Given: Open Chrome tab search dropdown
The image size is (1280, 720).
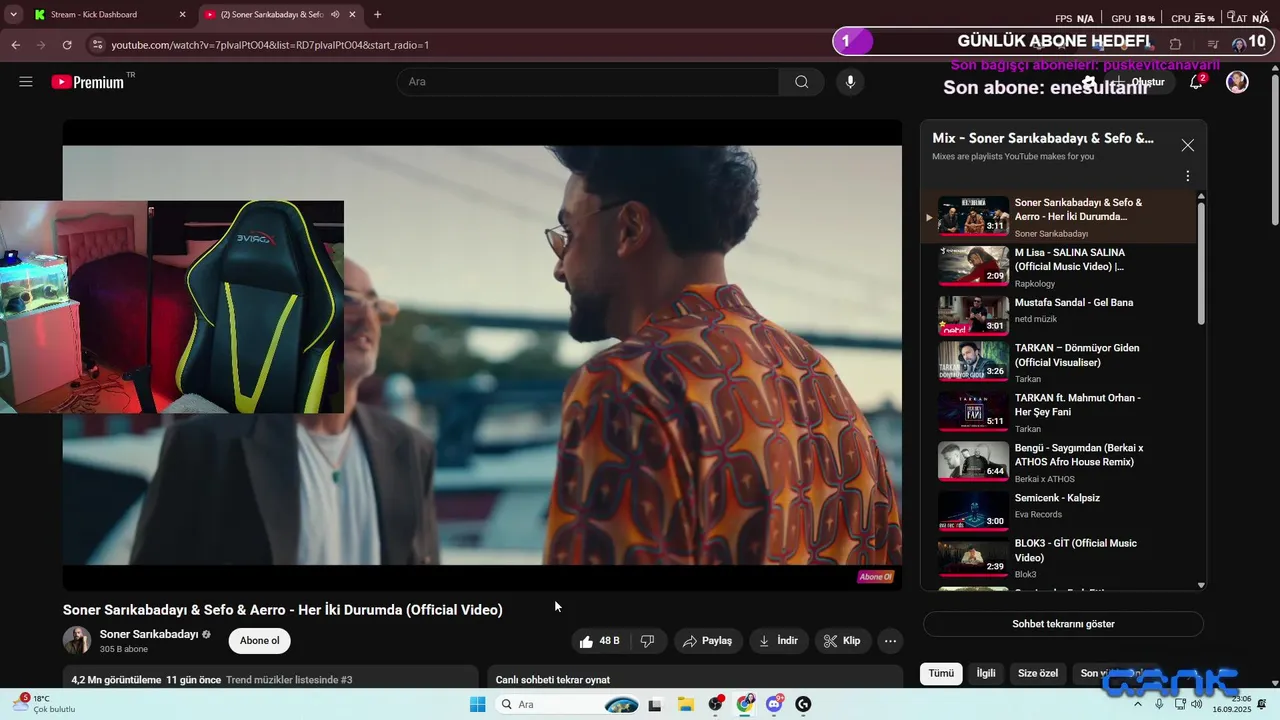Looking at the screenshot, I should [13, 14].
